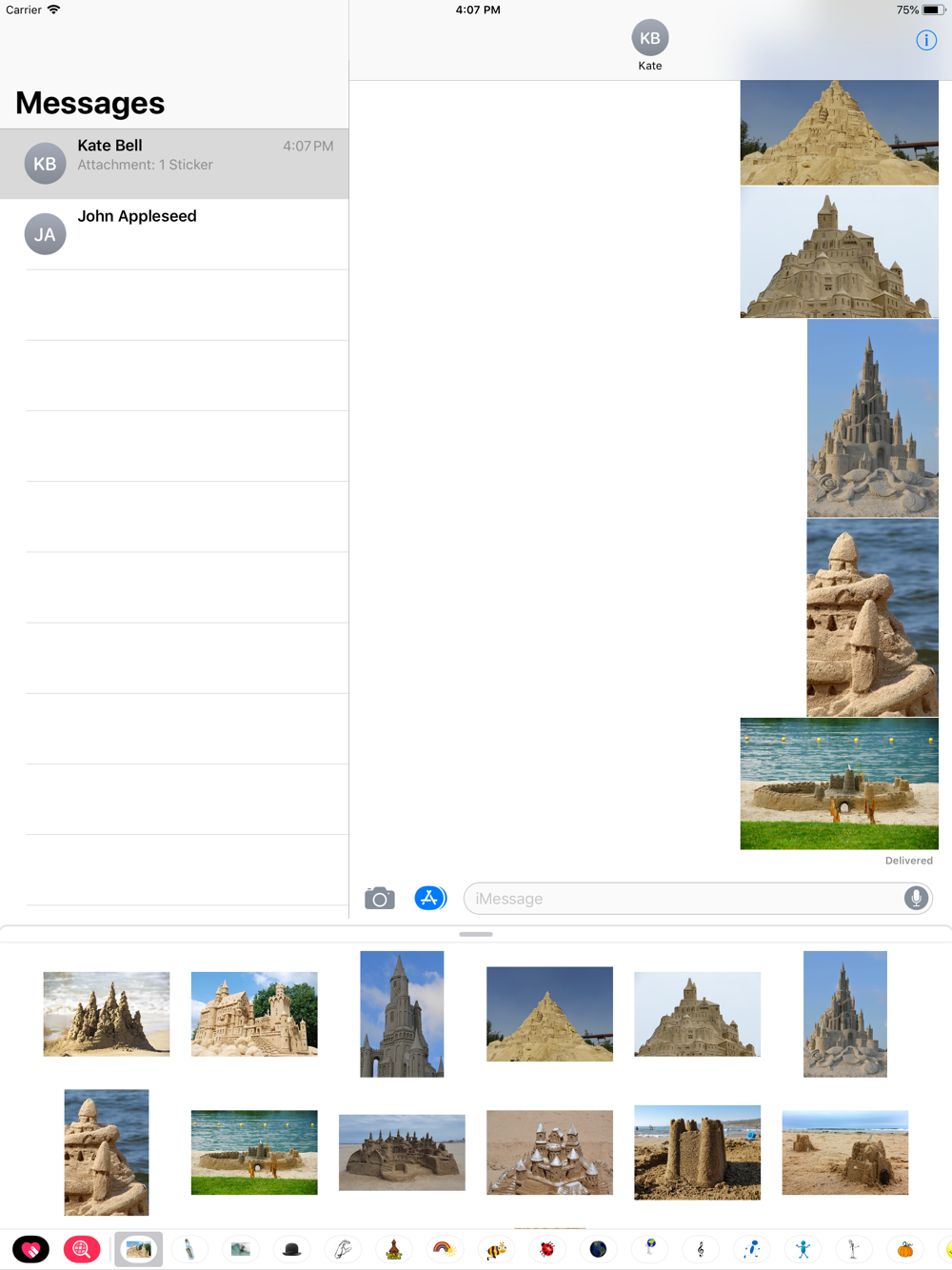This screenshot has height=1270, width=952.
Task: Tap the Delivered status text
Action: click(909, 861)
